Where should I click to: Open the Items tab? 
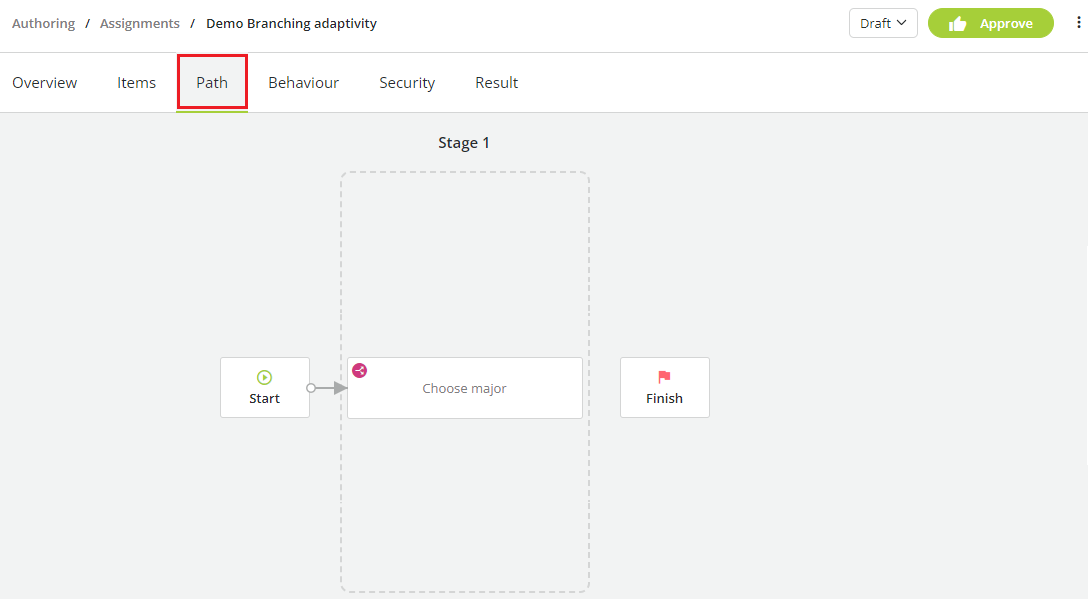[x=136, y=82]
